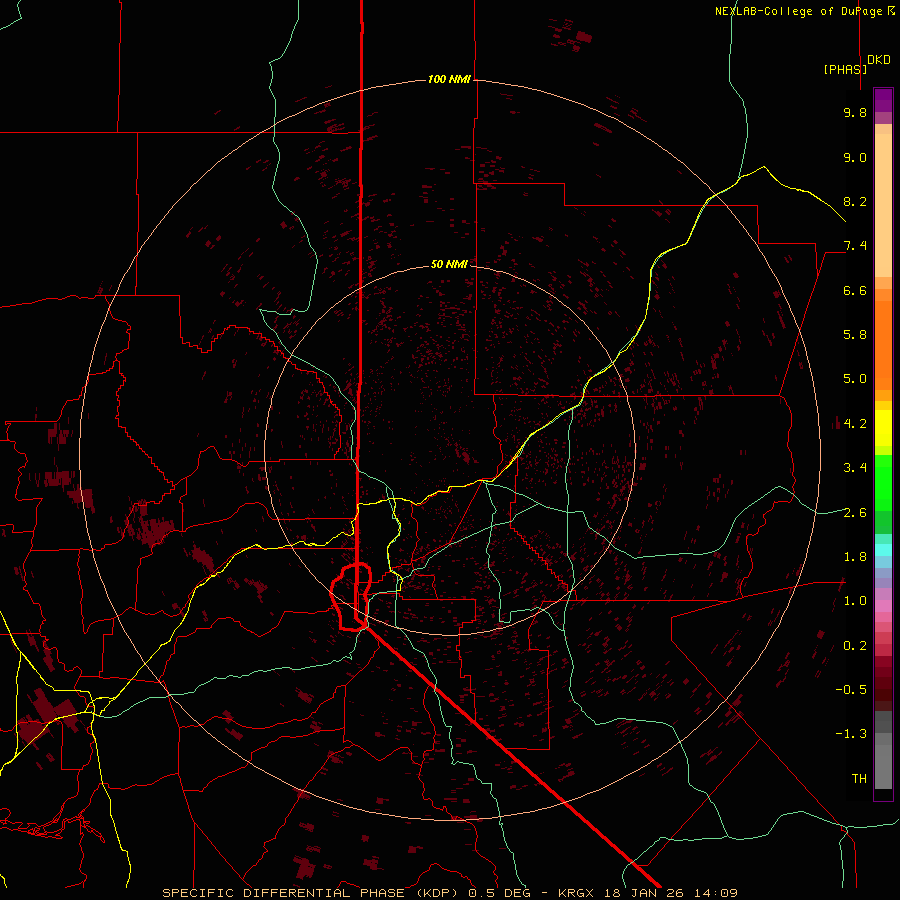Click the 8.2 scale value
This screenshot has height=900, width=900.
click(x=855, y=201)
